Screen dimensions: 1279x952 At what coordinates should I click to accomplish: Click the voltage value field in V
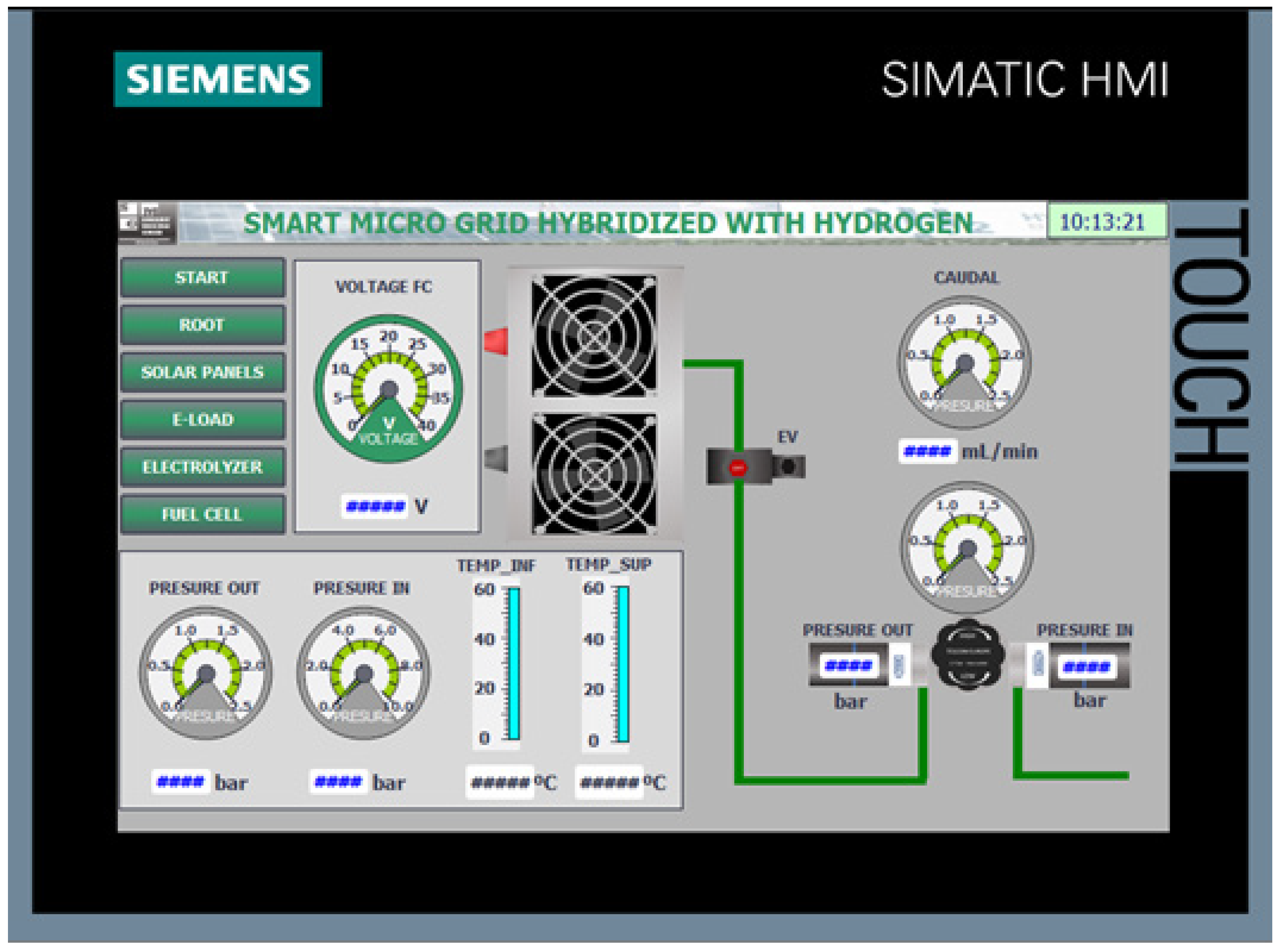pyautogui.click(x=375, y=506)
